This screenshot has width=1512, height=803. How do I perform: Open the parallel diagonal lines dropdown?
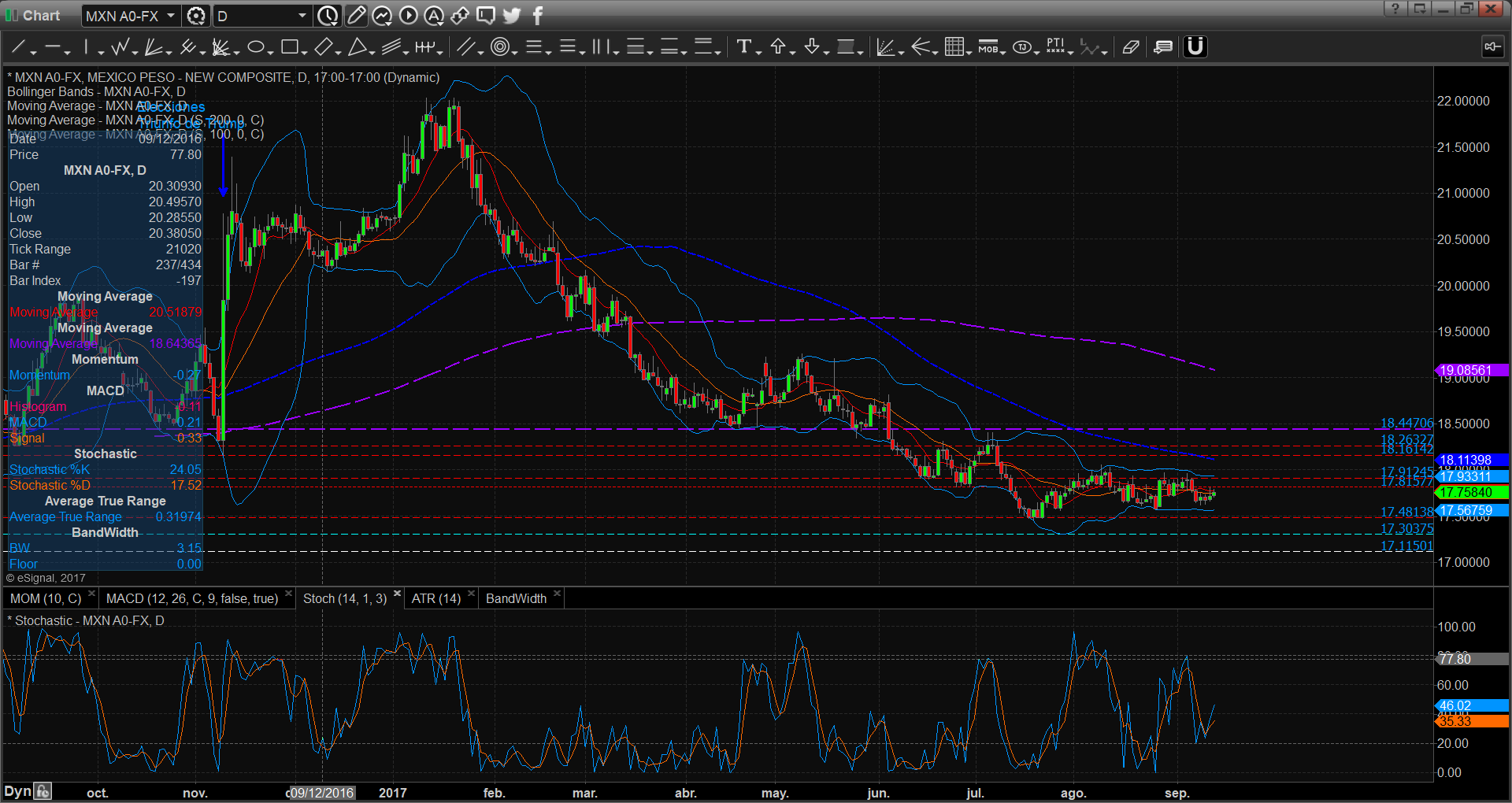click(480, 51)
